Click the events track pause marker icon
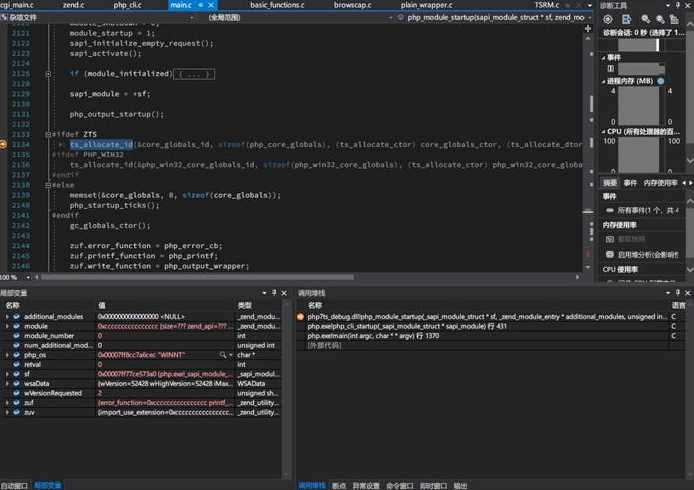694x490 pixels. (611, 68)
